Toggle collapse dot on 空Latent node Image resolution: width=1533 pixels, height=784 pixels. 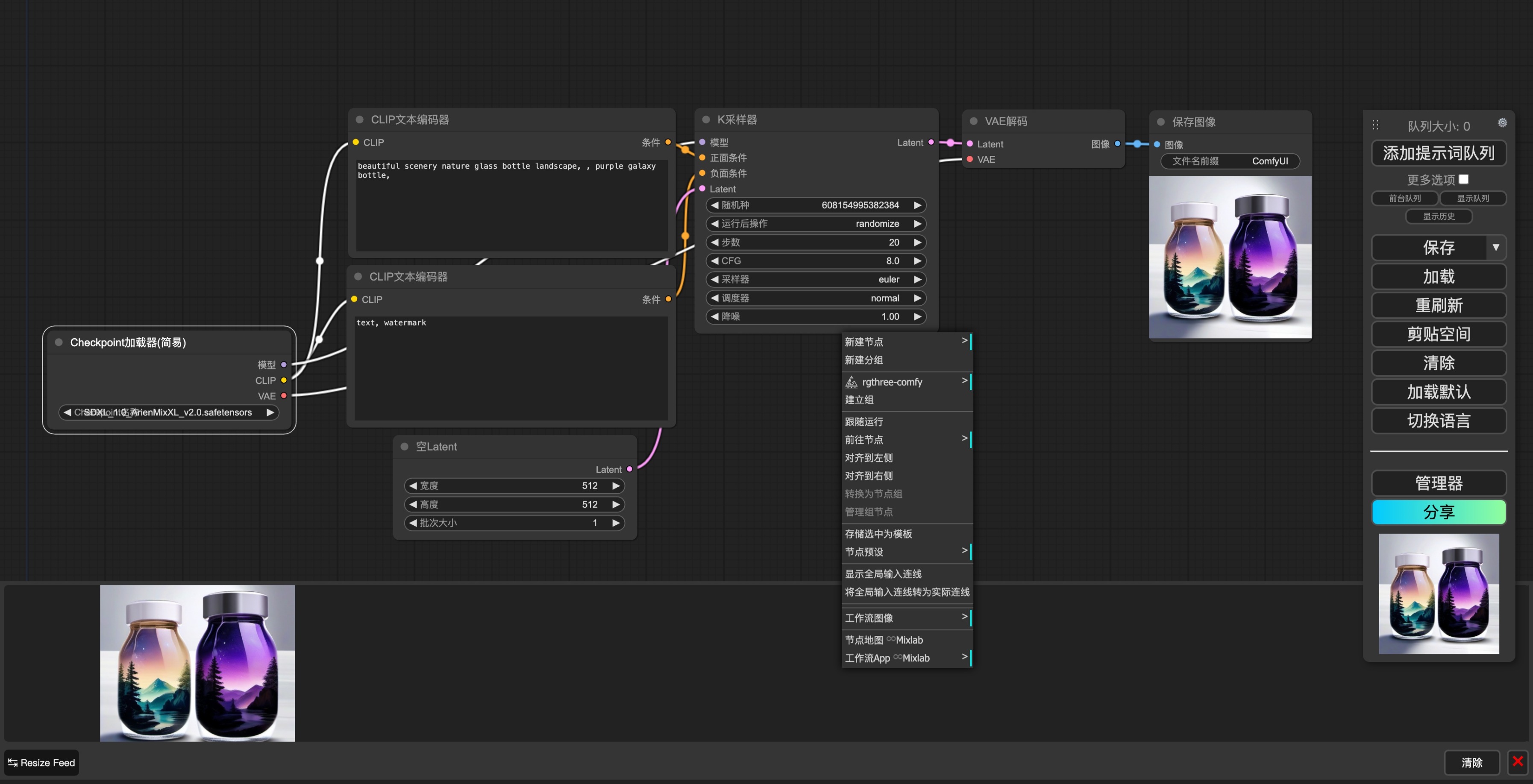pyautogui.click(x=405, y=447)
